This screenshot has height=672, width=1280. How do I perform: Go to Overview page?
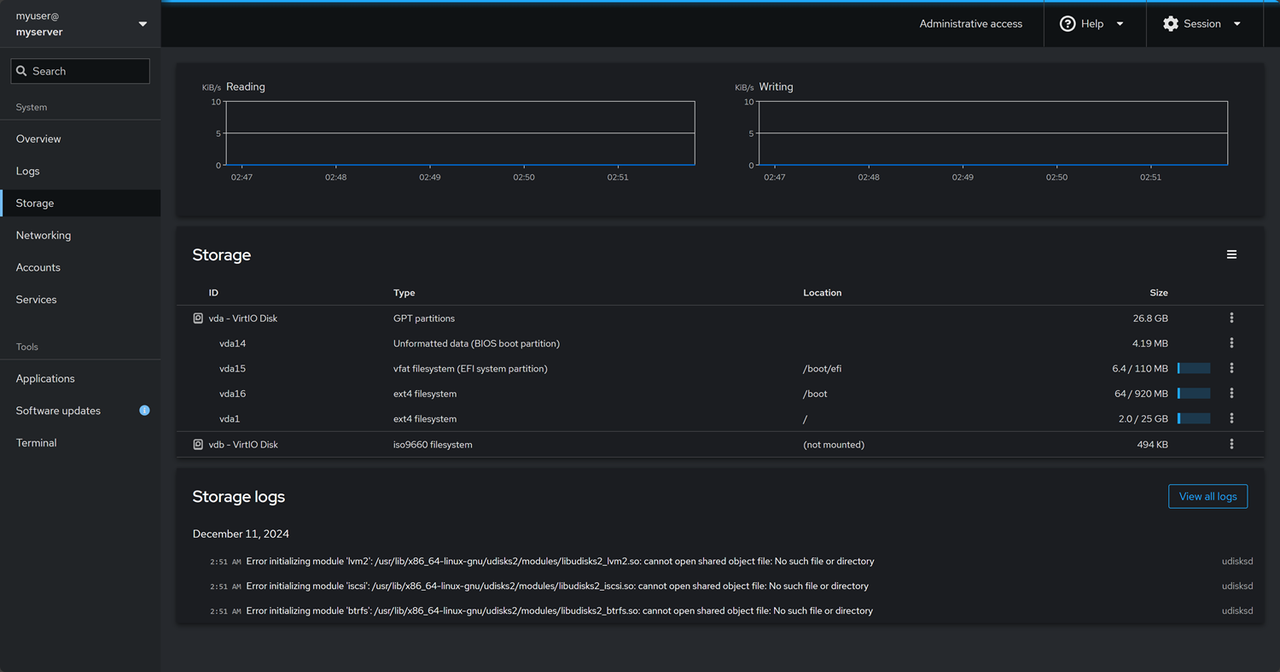(80, 139)
